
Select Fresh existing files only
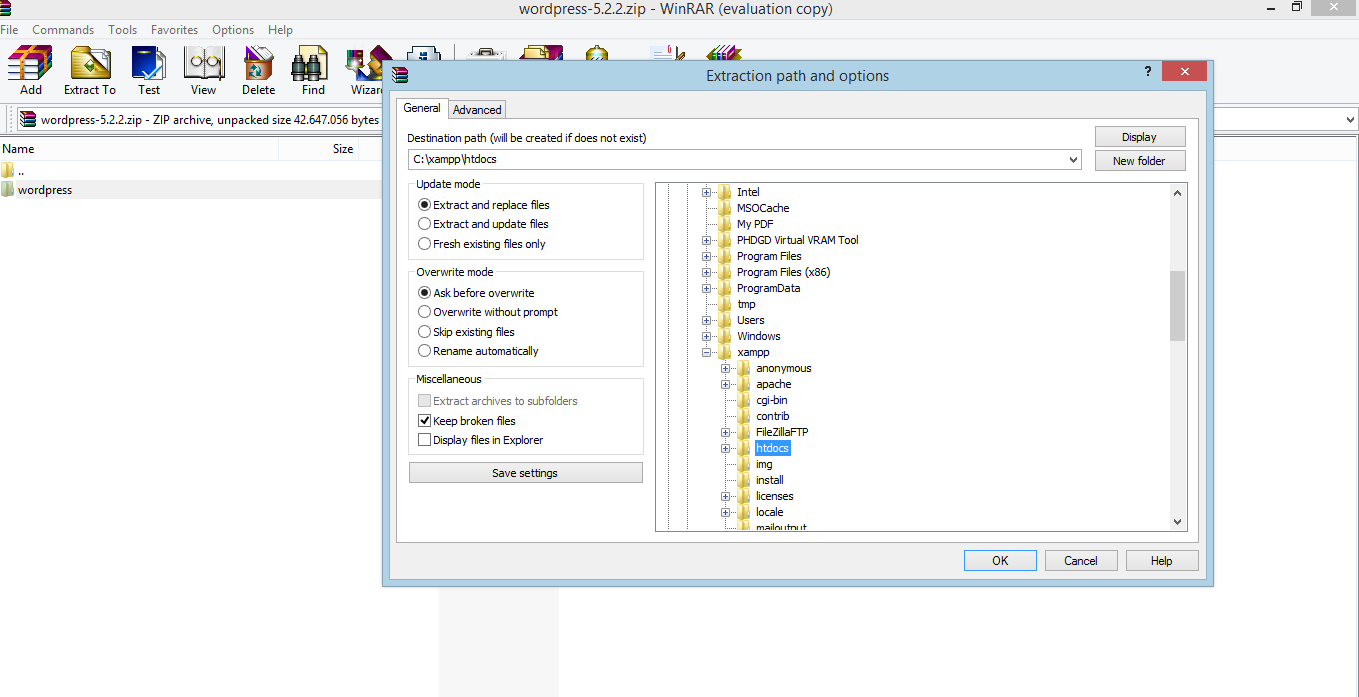tap(482, 244)
